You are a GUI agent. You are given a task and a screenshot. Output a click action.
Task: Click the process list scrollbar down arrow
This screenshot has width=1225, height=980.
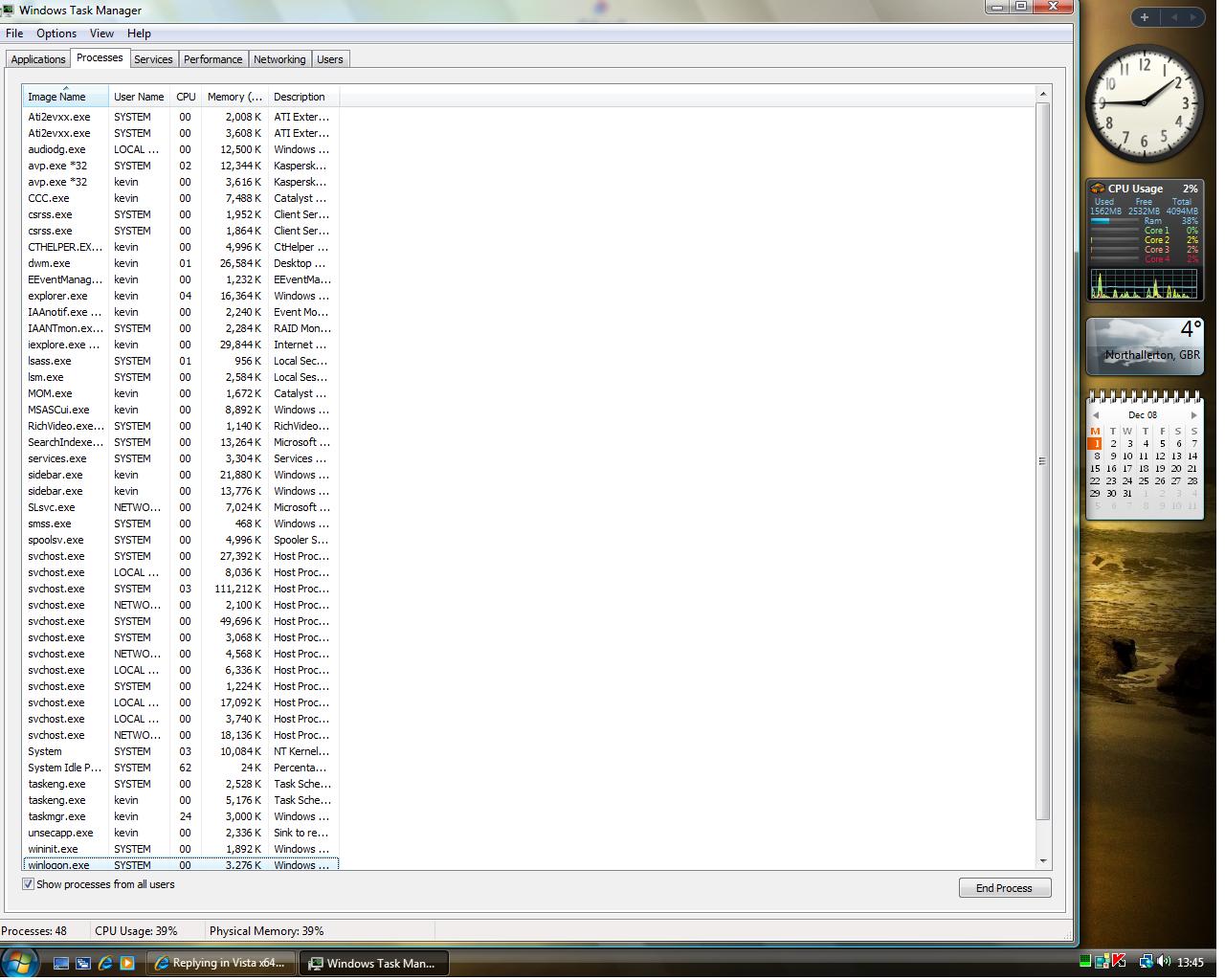point(1043,861)
